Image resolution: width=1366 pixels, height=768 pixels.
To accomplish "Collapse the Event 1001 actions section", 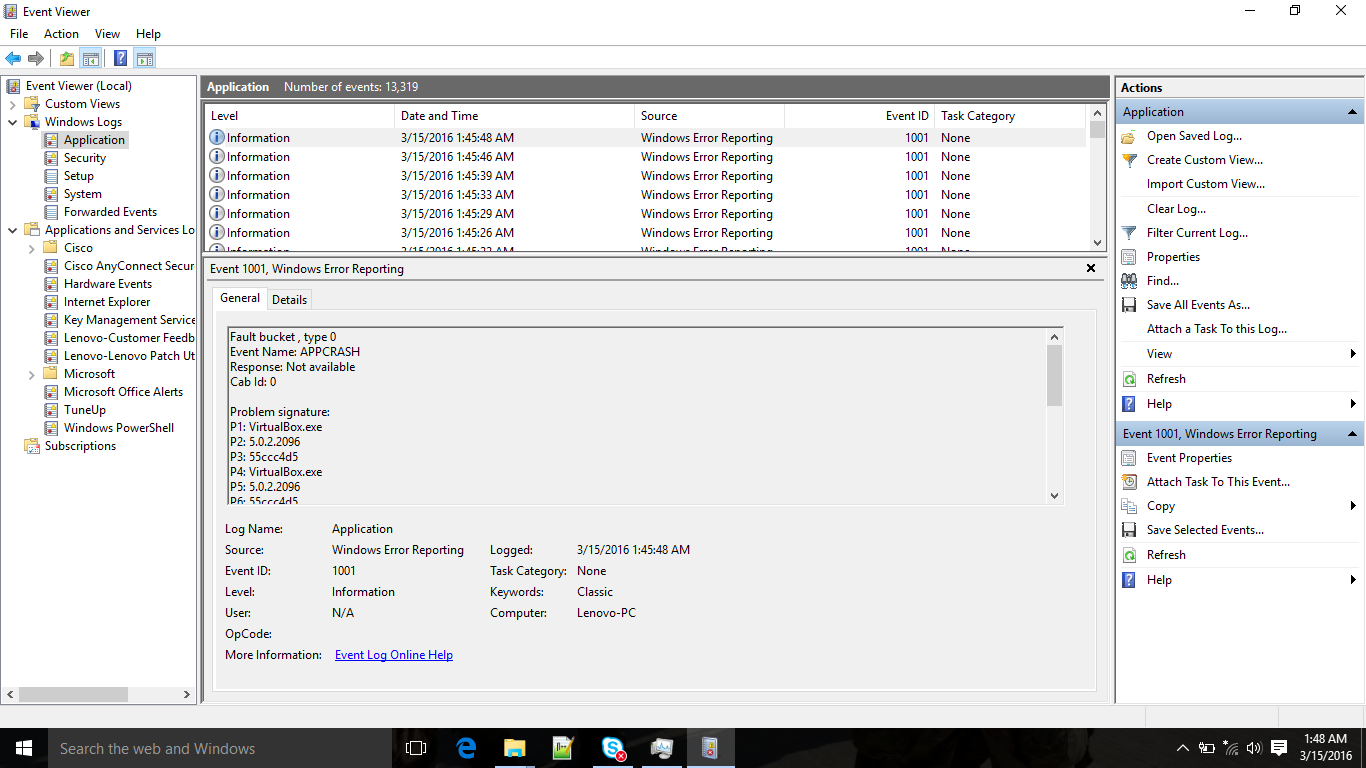I will pyautogui.click(x=1353, y=434).
